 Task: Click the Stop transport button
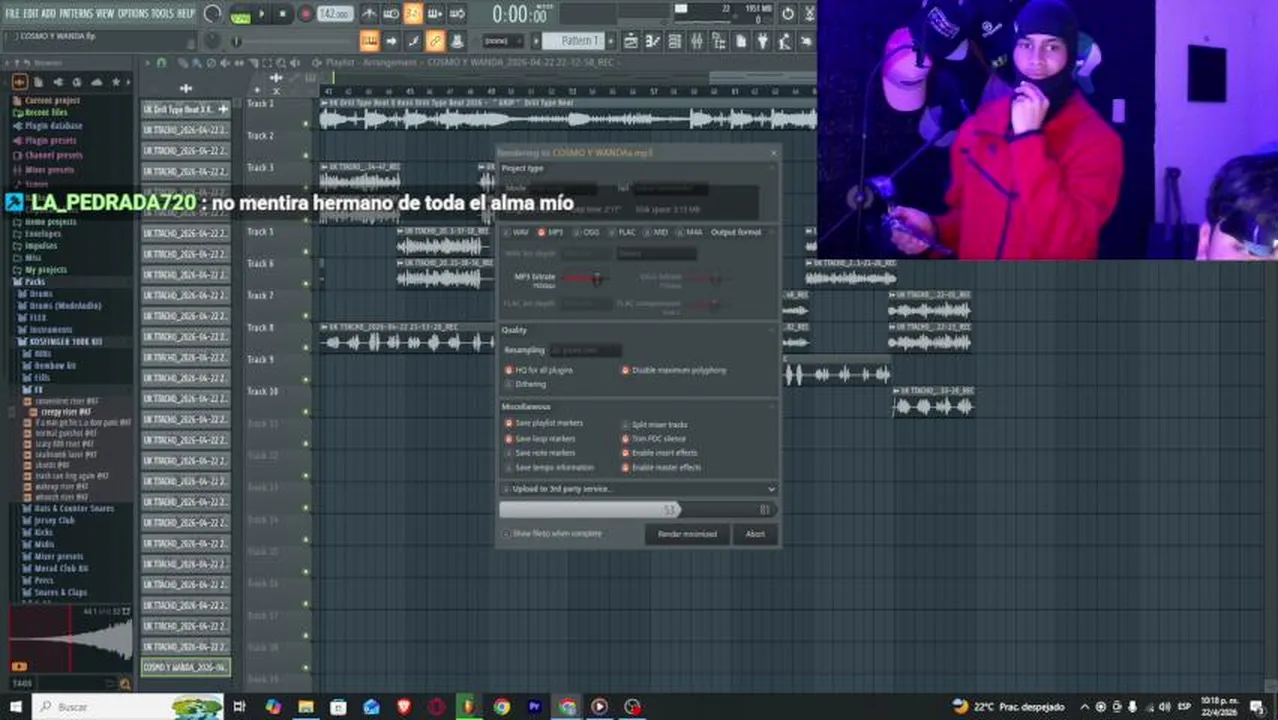[283, 14]
